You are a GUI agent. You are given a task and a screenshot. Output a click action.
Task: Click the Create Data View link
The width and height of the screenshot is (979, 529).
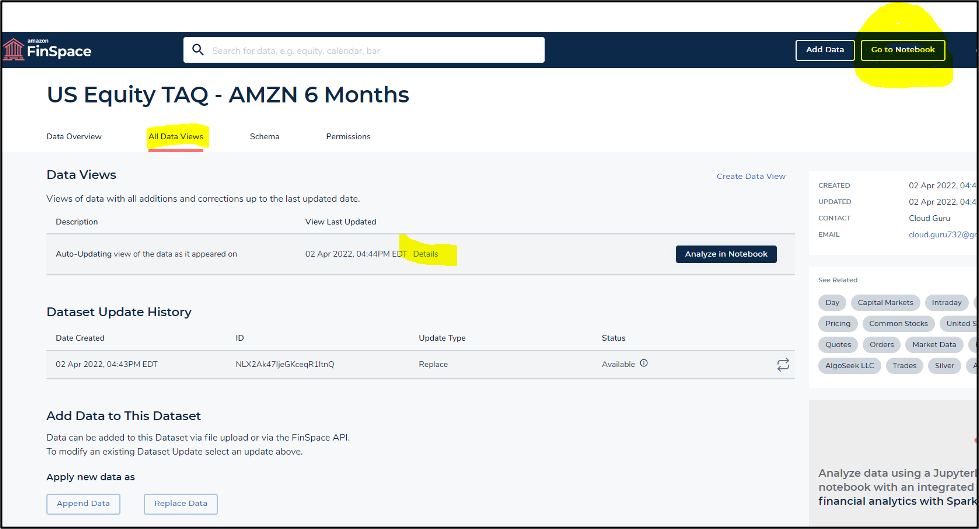click(x=751, y=176)
